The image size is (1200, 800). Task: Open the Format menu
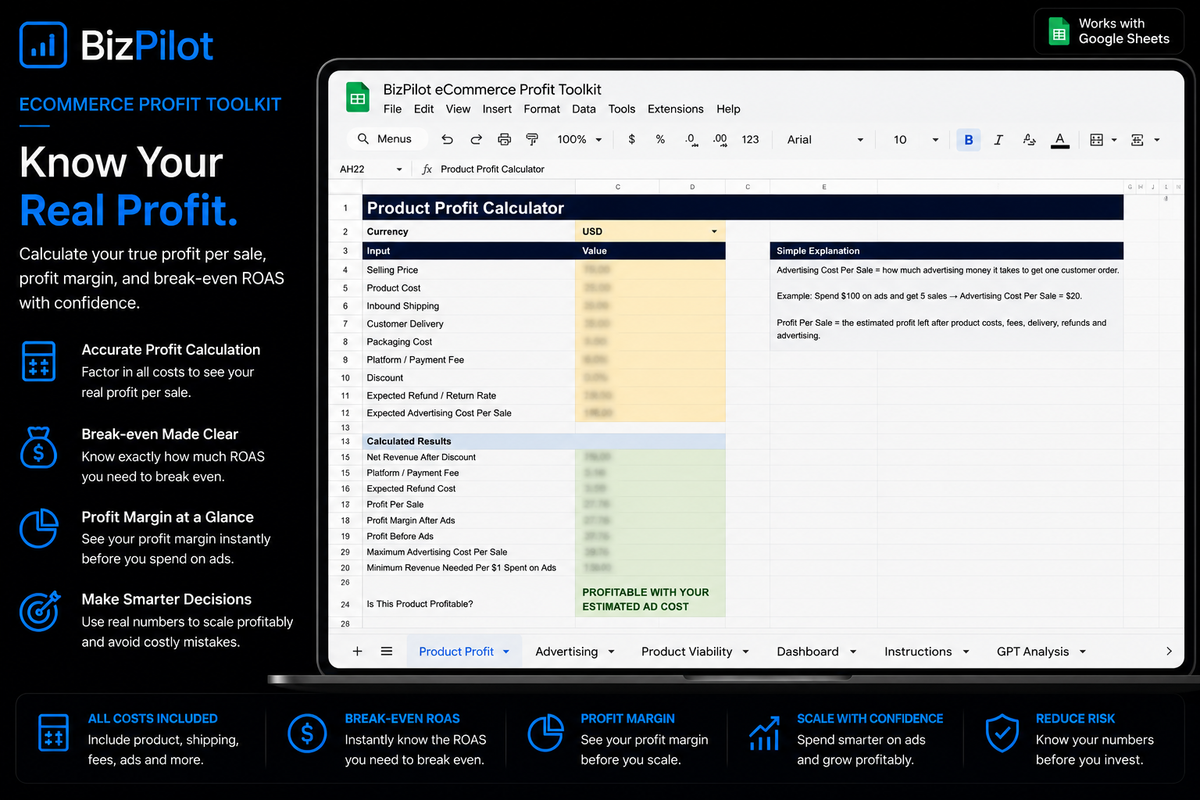click(542, 109)
